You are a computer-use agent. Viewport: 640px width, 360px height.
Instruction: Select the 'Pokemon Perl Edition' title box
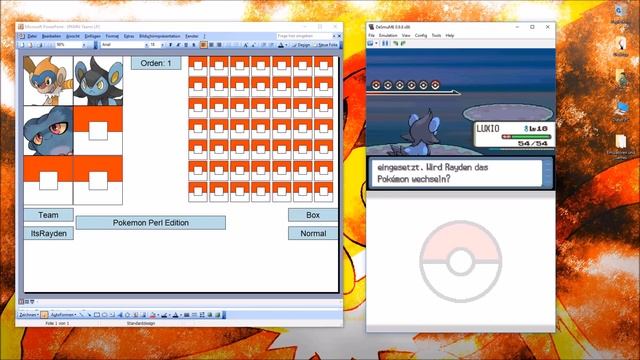[x=151, y=223]
